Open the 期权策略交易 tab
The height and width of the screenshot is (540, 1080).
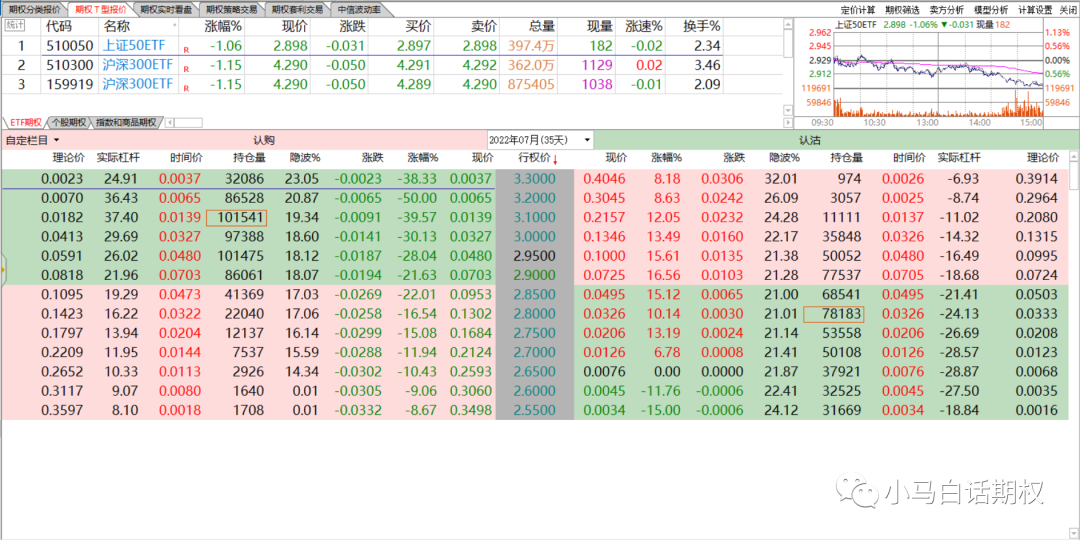coord(231,8)
